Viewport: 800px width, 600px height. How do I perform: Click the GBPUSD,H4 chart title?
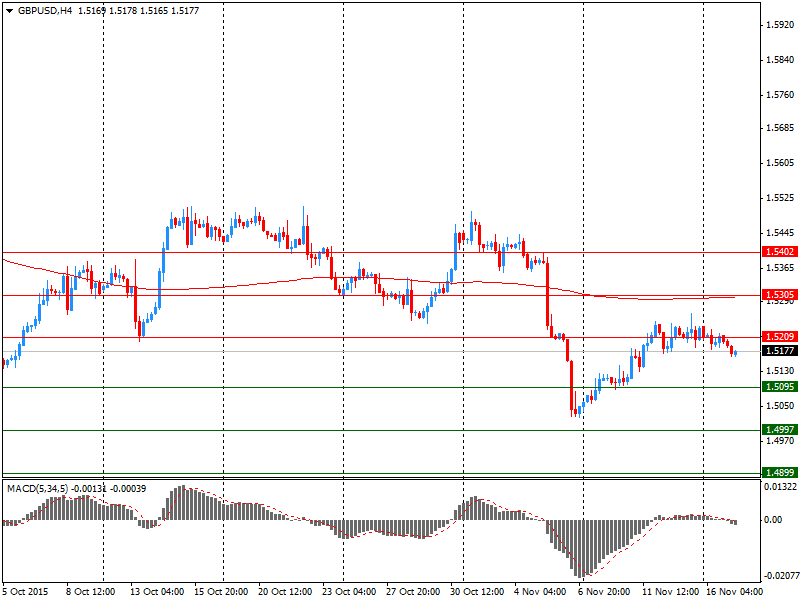pyautogui.click(x=45, y=11)
